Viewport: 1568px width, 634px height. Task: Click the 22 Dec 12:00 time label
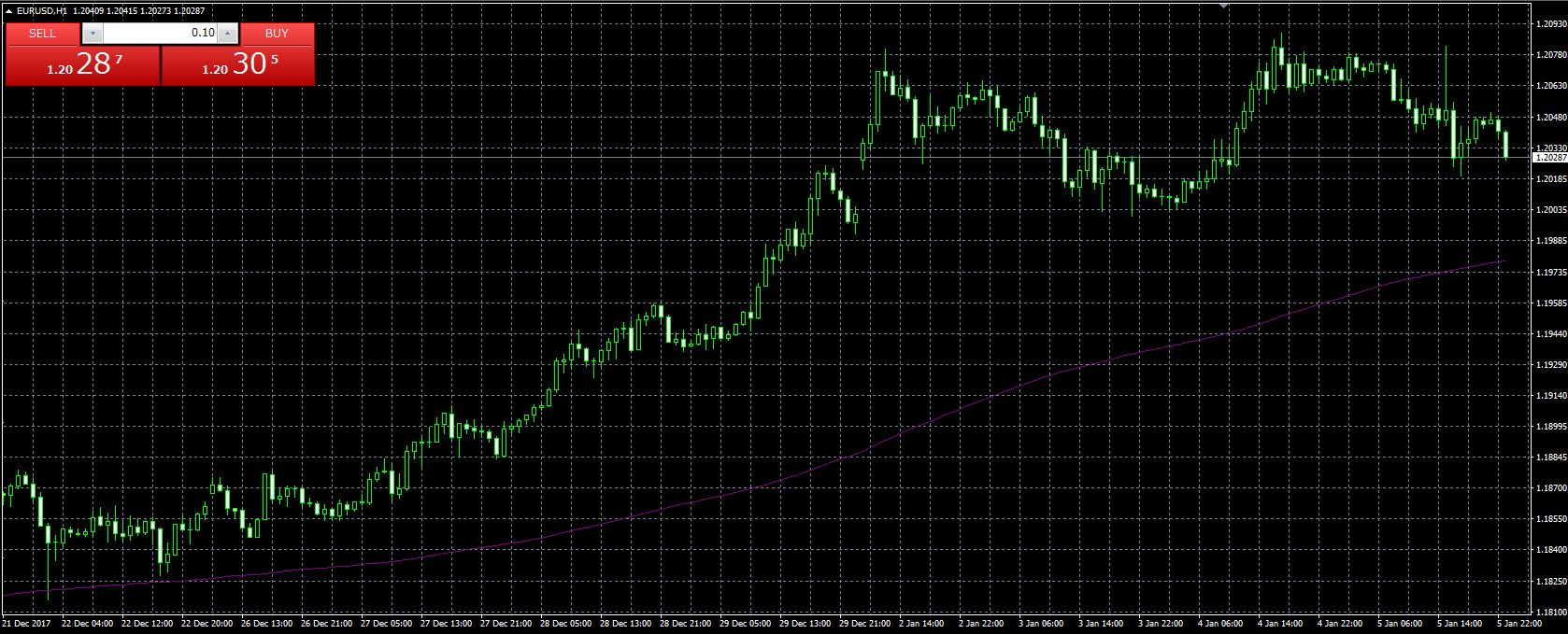(x=148, y=624)
